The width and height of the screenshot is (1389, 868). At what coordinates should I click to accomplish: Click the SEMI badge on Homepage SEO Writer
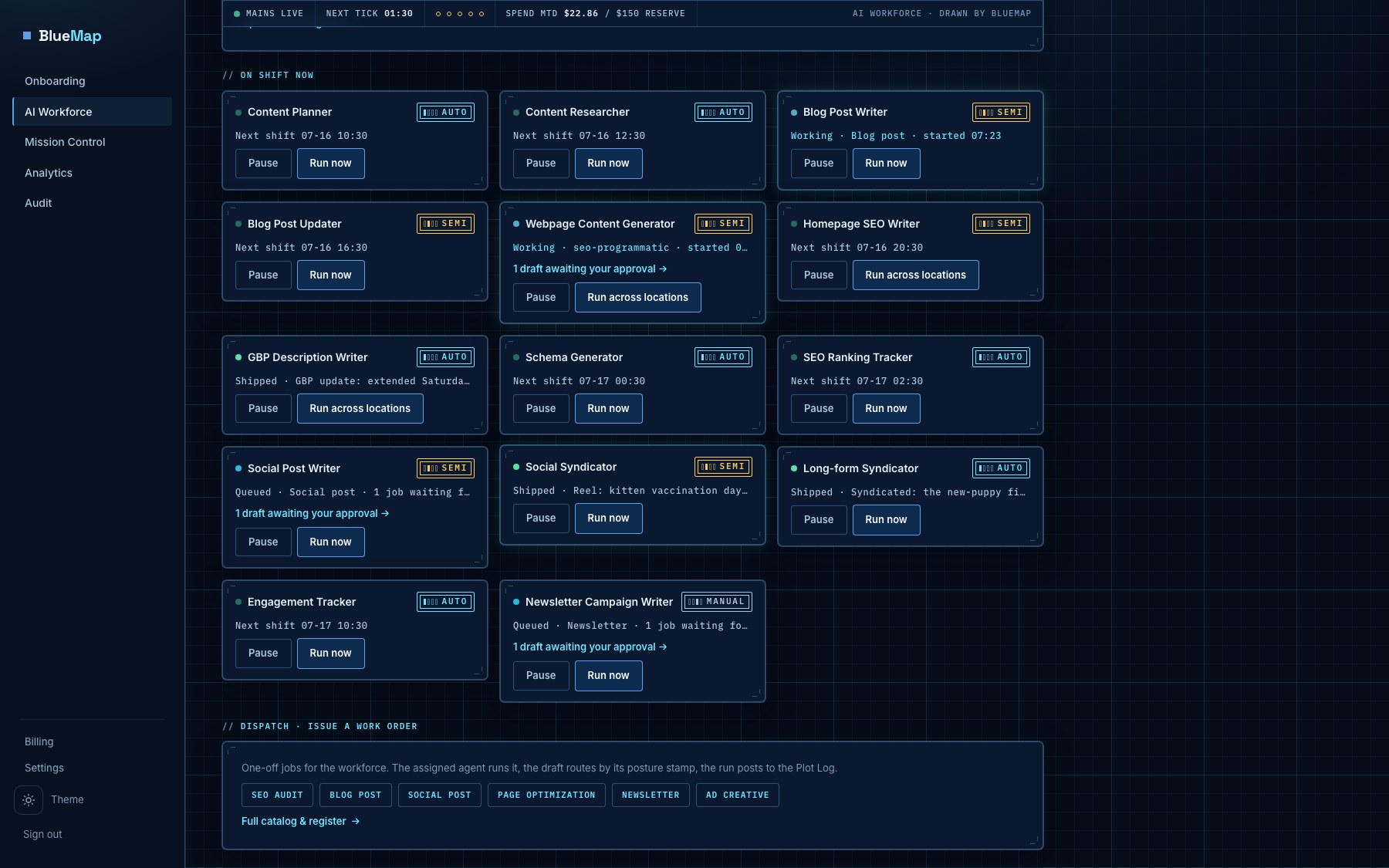[x=1002, y=224]
